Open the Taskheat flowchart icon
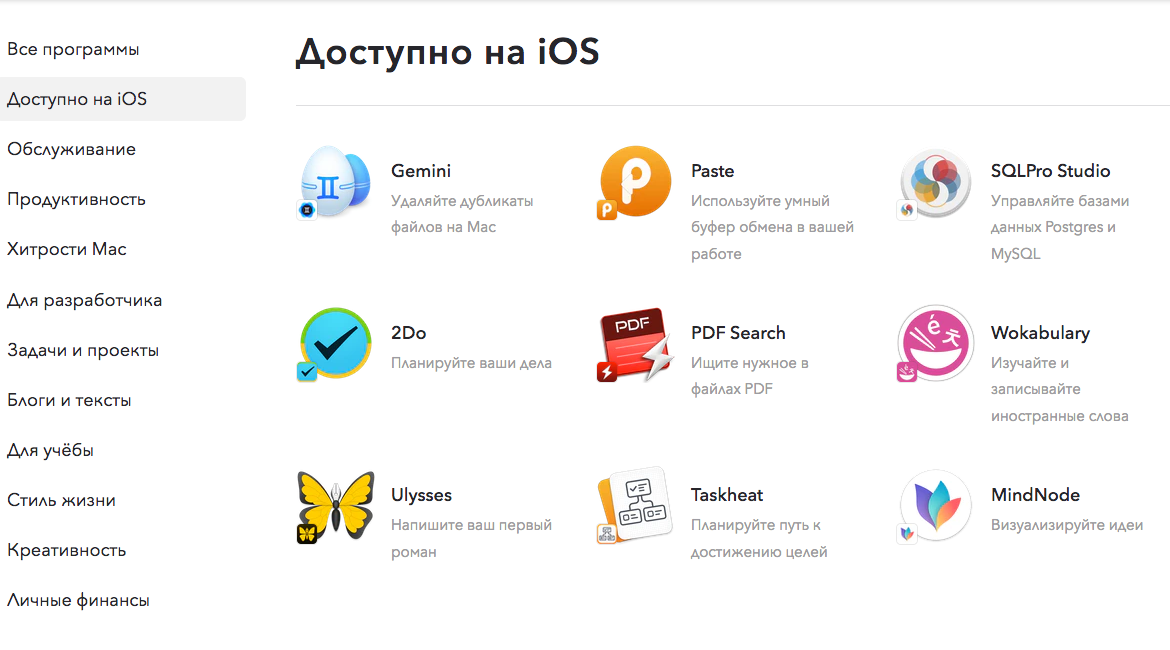The height and width of the screenshot is (650, 1170). coord(636,504)
